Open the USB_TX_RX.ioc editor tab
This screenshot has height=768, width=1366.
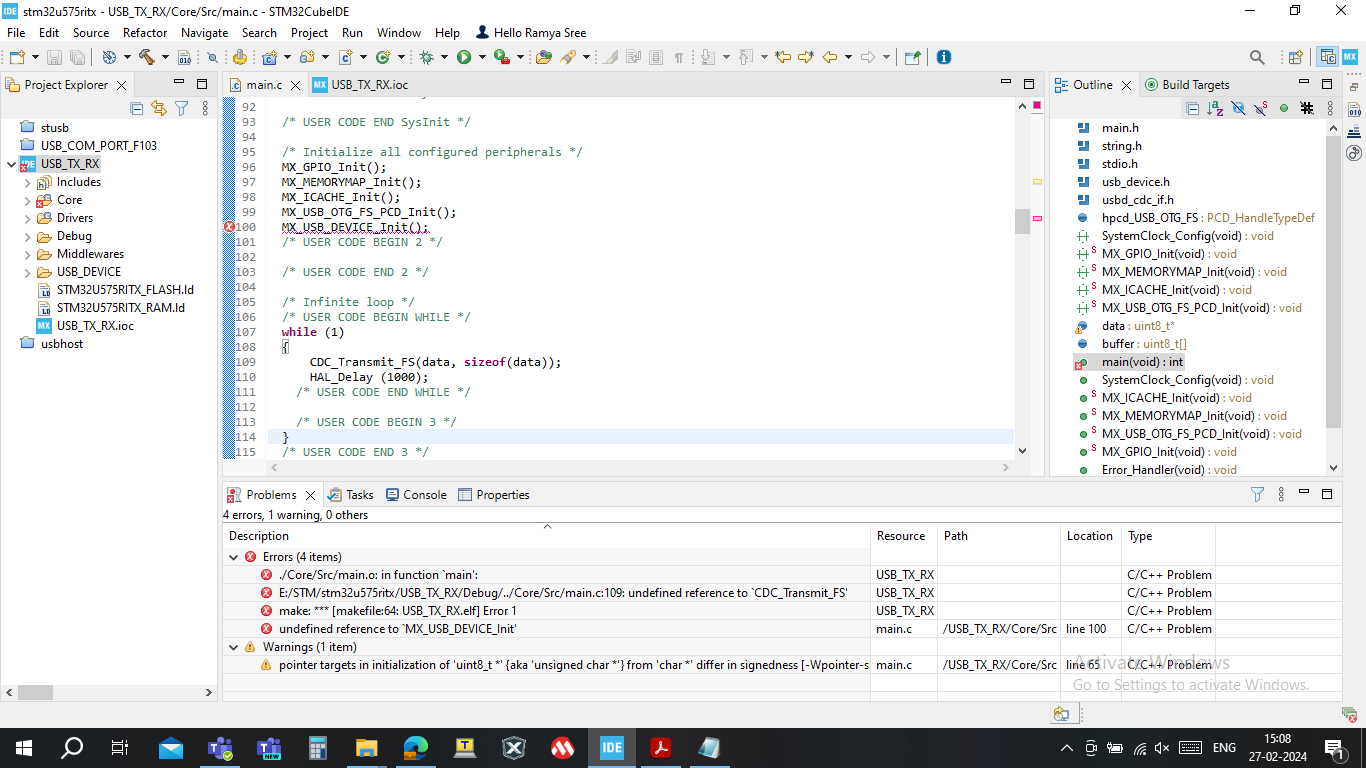[x=369, y=85]
